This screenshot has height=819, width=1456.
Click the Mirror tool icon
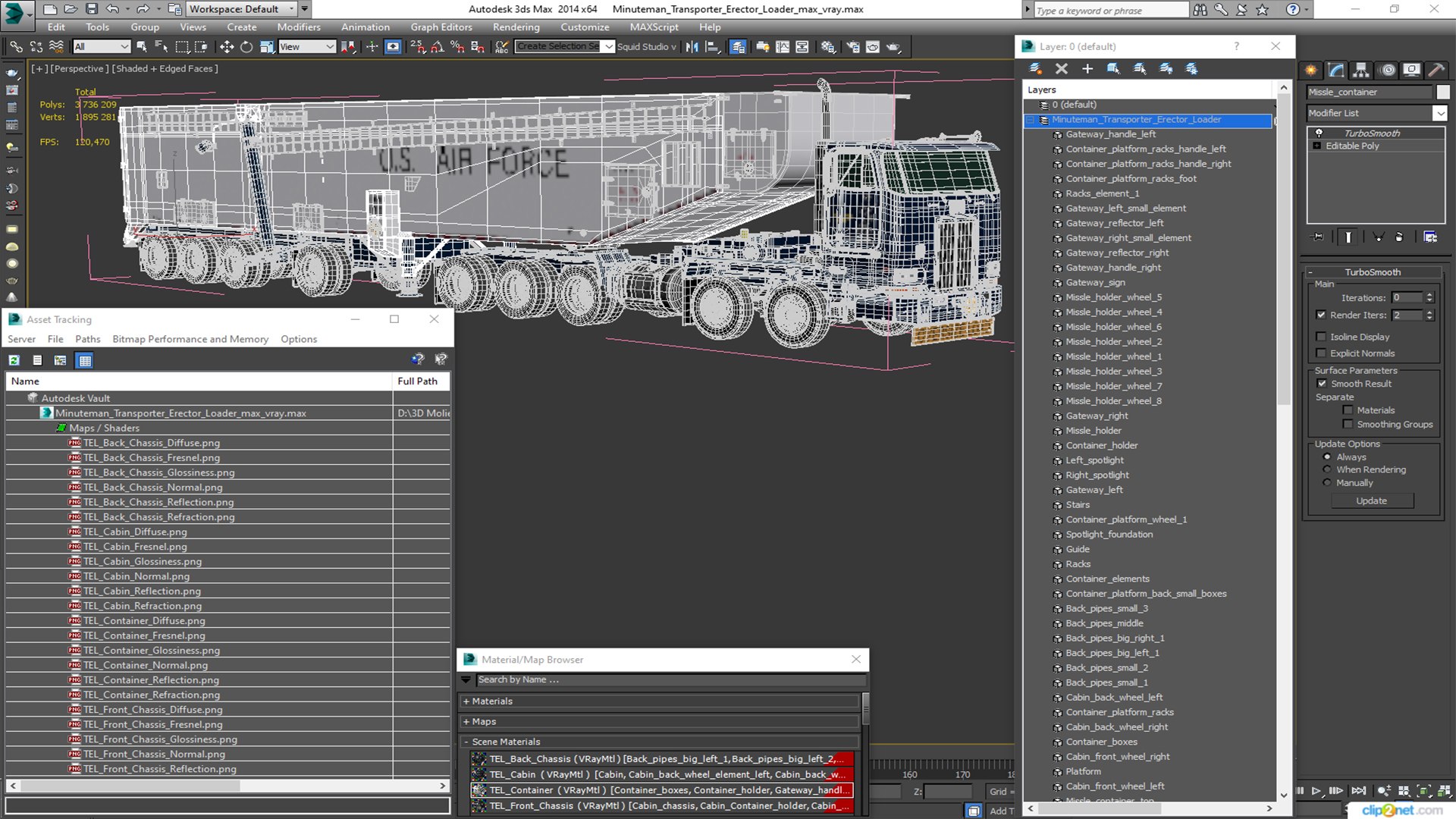pos(692,47)
